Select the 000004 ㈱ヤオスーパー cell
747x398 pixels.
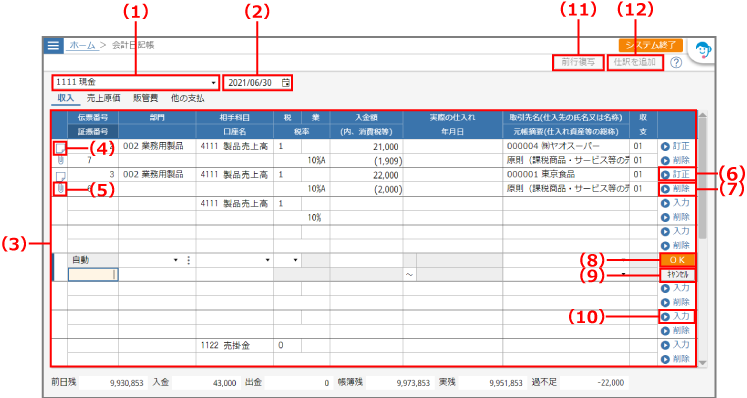(x=566, y=146)
